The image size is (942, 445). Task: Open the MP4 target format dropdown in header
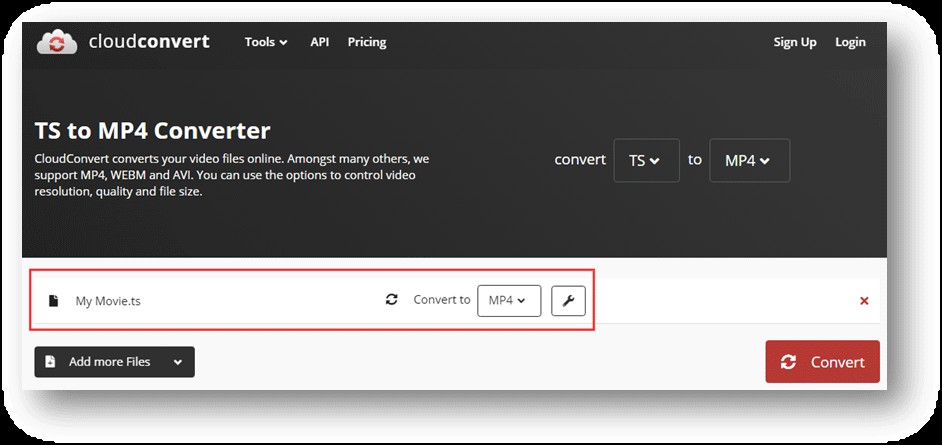[x=750, y=160]
